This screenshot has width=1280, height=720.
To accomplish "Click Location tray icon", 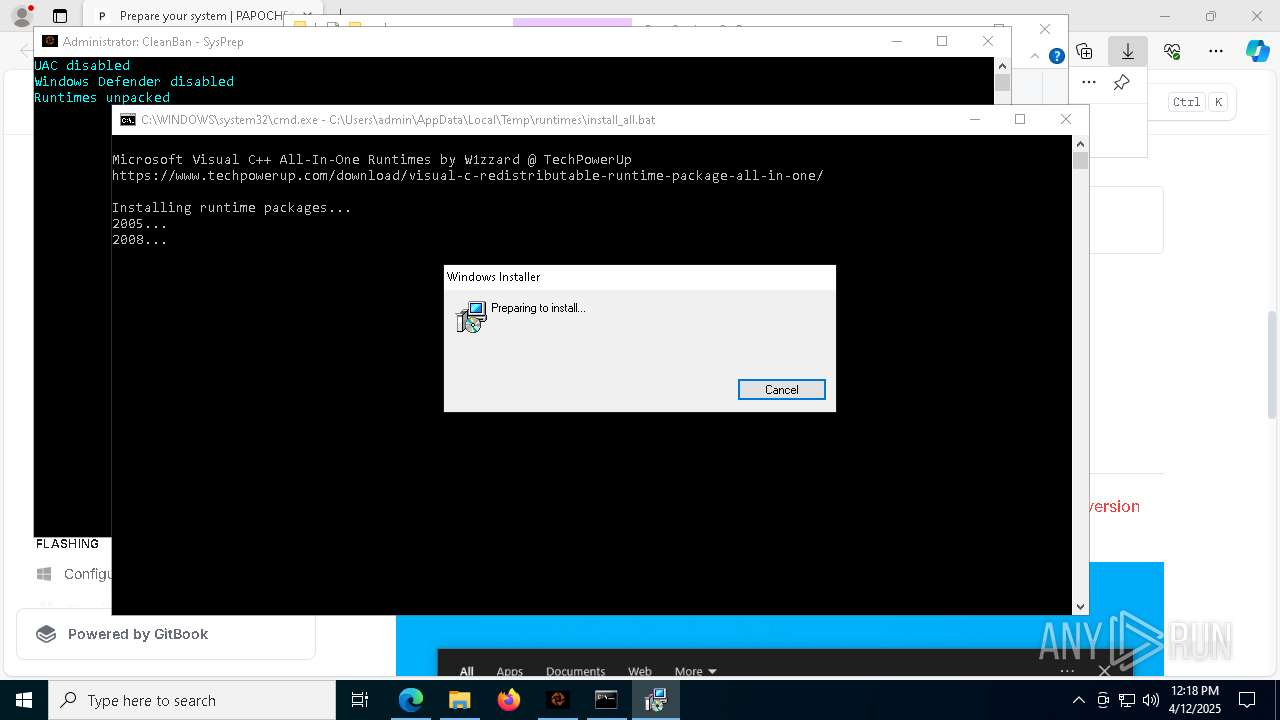I will 1103,700.
